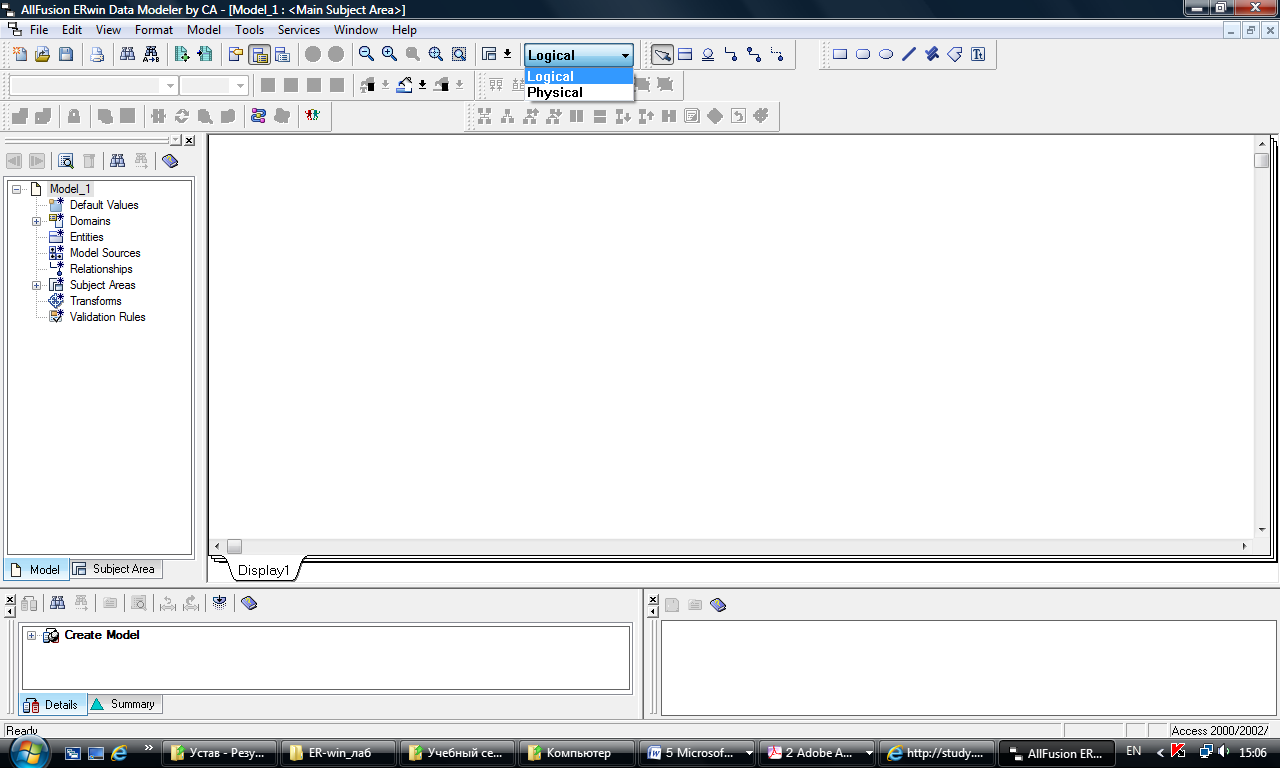Pick the Line drawing tool
Image resolution: width=1280 pixels, height=768 pixels.
pyautogui.click(x=909, y=54)
